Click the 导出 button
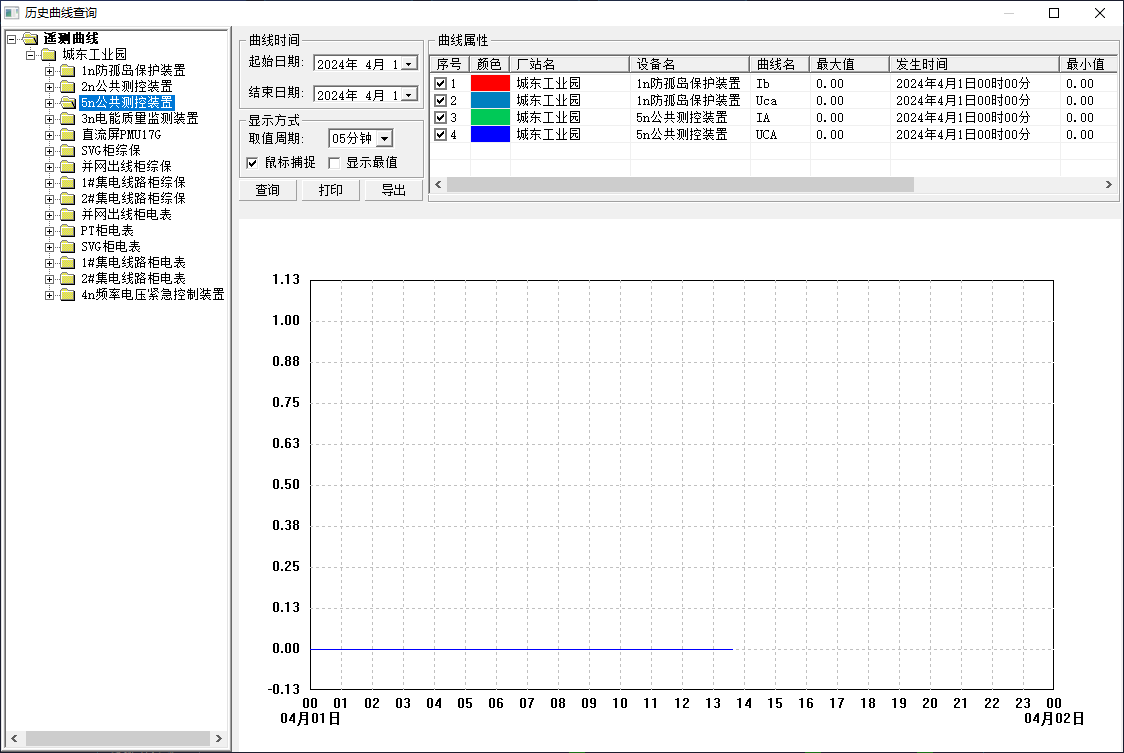This screenshot has width=1124, height=753. (x=394, y=190)
